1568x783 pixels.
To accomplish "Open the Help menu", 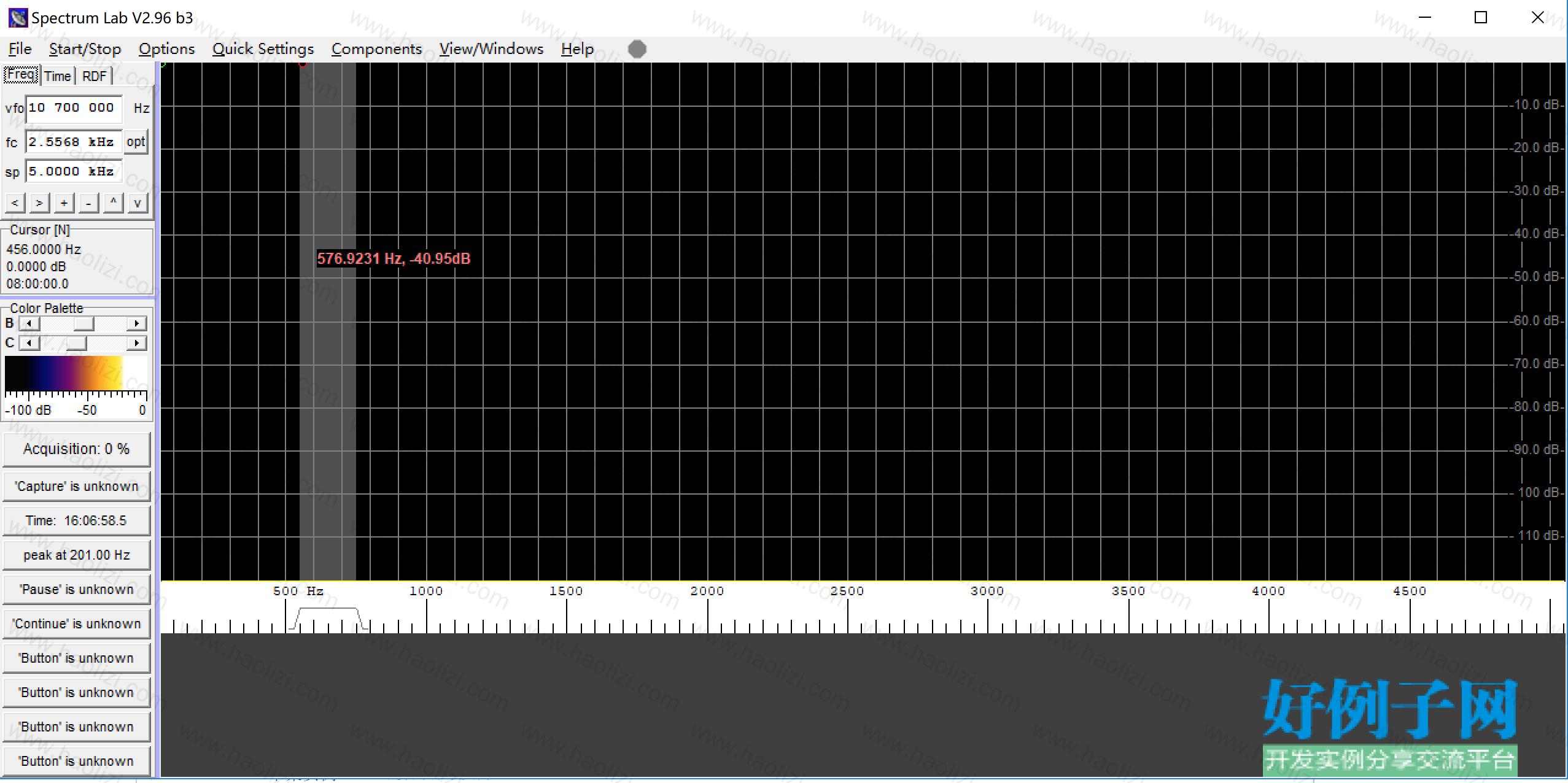I will [577, 49].
